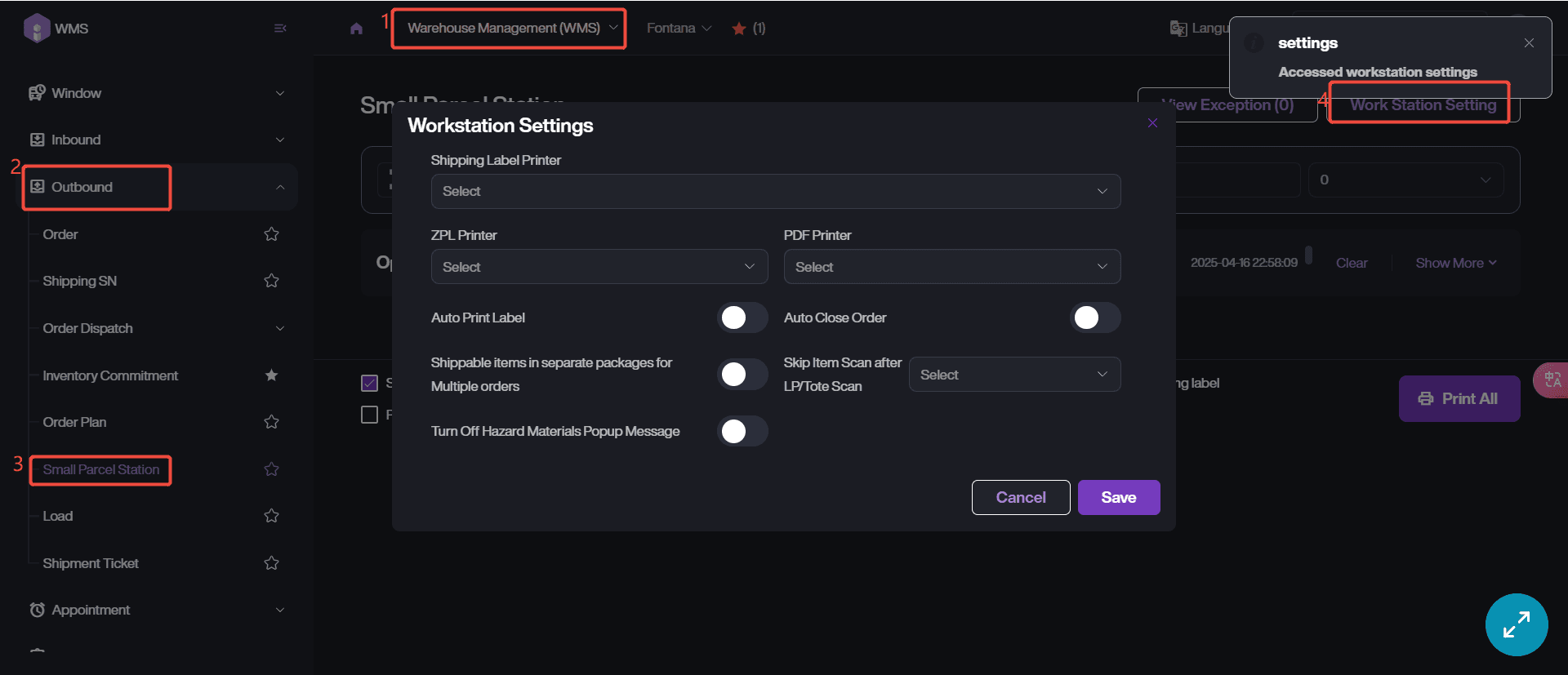
Task: Toggle separate packages for multiple orders
Action: 742,375
